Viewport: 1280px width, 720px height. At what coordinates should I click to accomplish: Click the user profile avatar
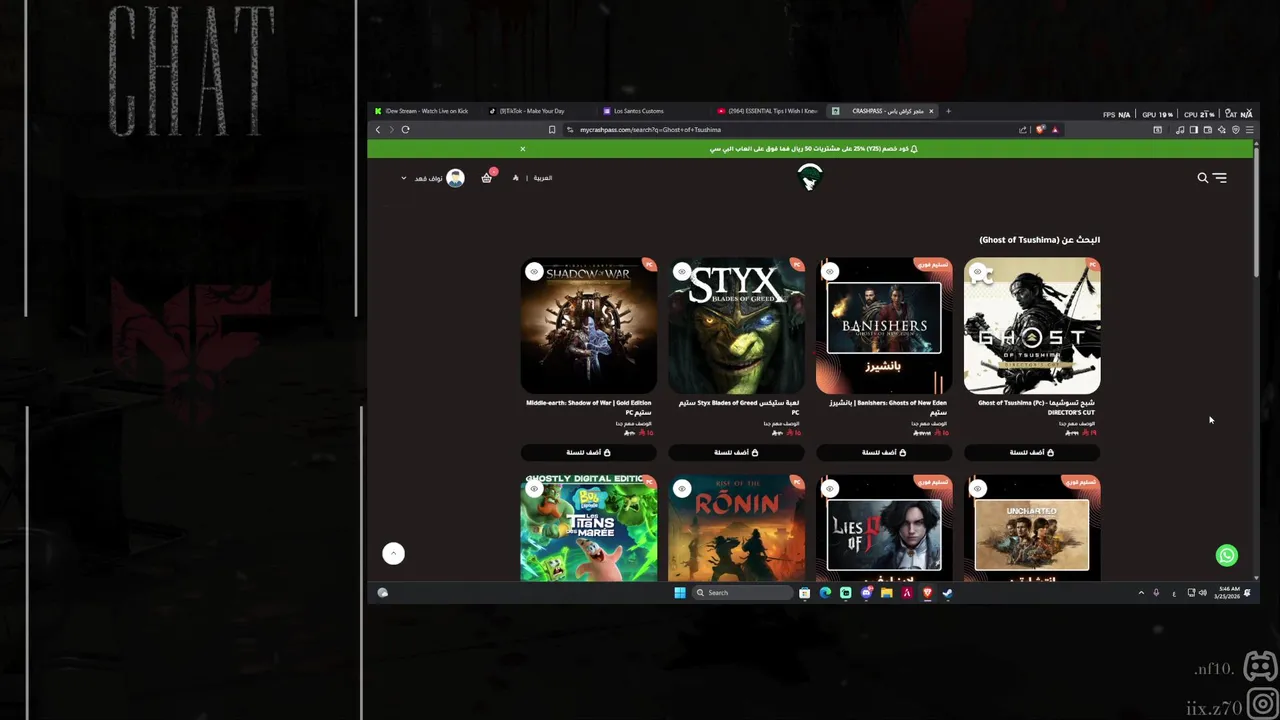point(456,178)
